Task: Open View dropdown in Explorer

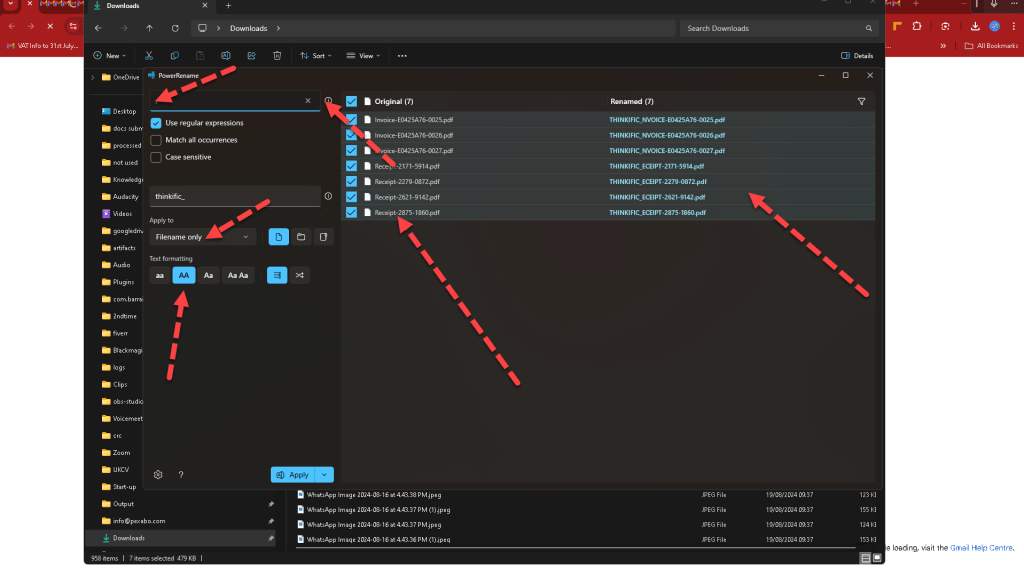Action: pyautogui.click(x=364, y=55)
